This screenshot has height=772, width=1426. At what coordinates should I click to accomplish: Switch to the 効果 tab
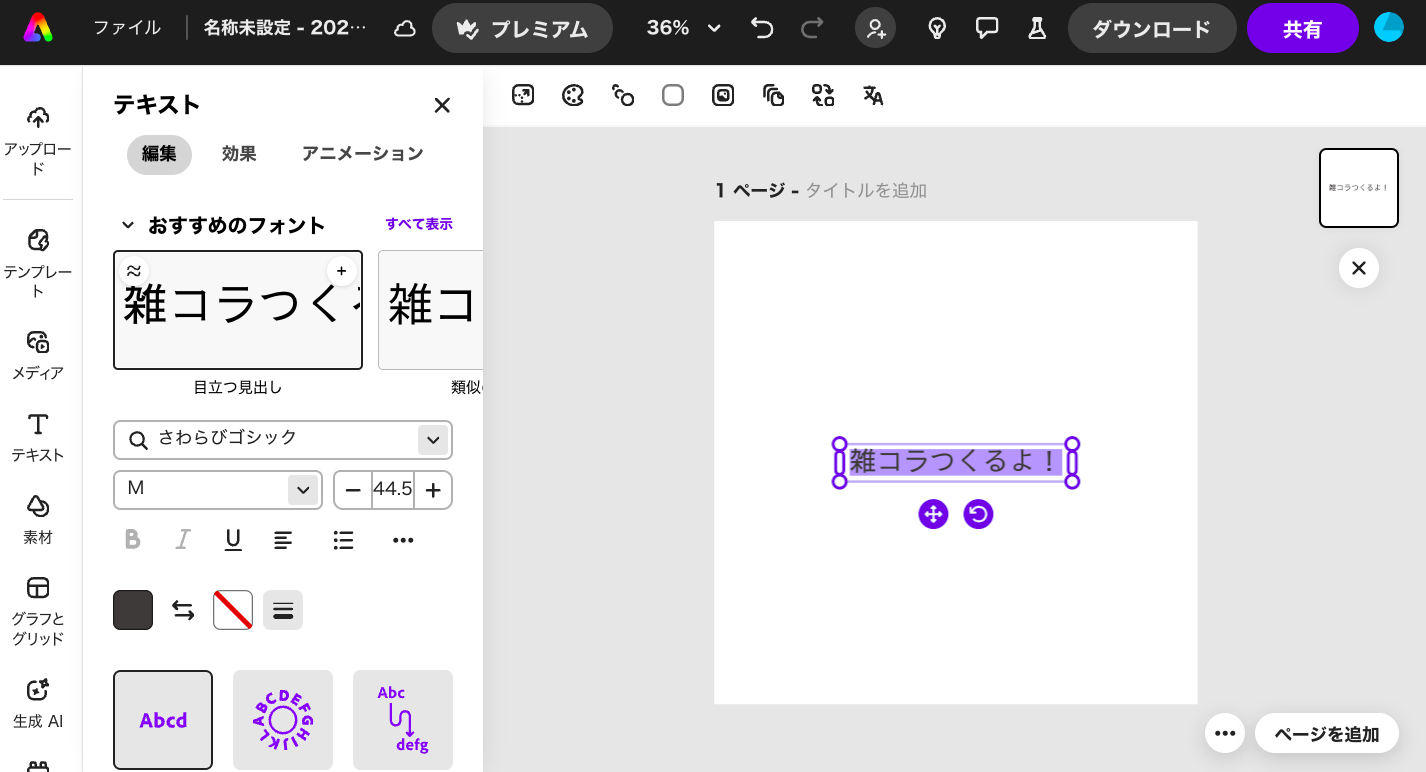[x=239, y=154]
